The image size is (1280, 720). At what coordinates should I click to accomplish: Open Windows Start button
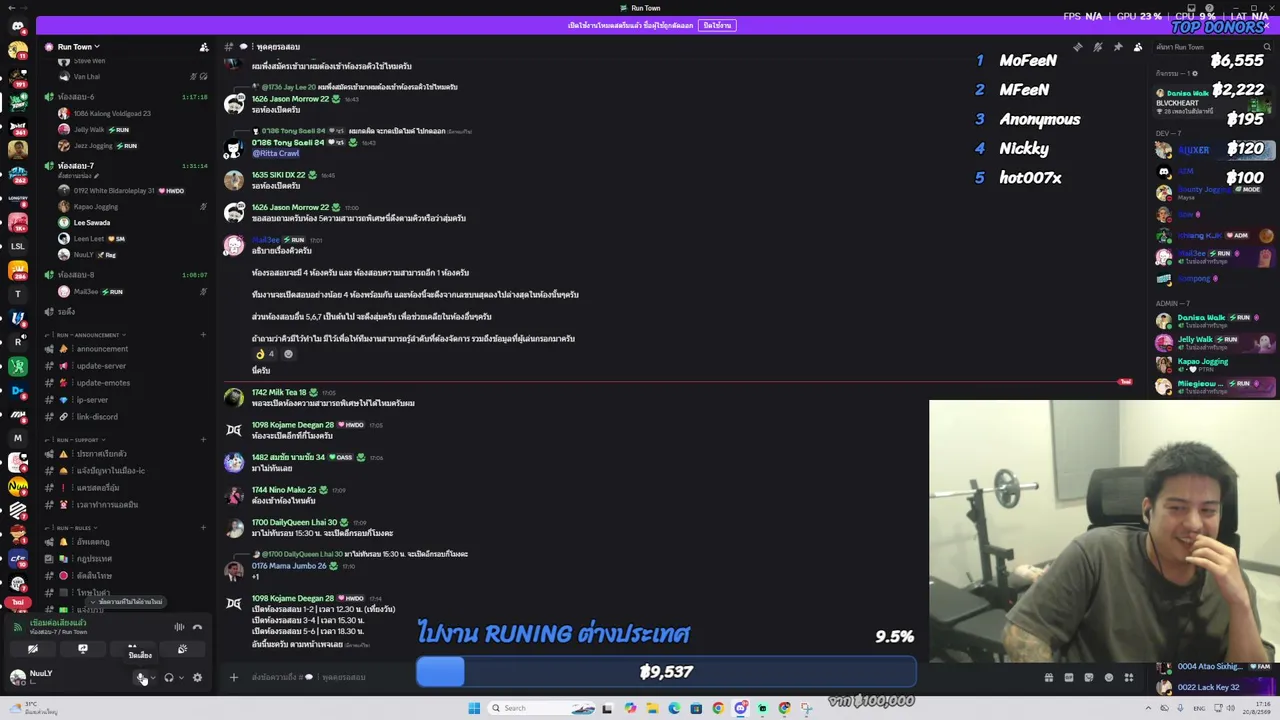[x=474, y=708]
